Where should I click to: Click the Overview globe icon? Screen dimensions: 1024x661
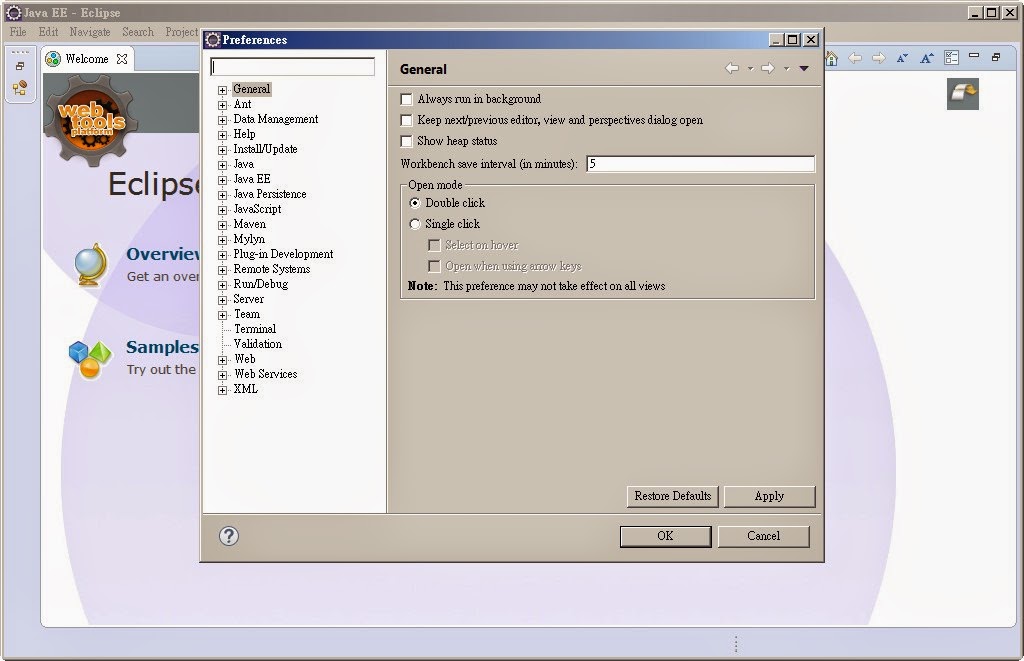pos(90,264)
